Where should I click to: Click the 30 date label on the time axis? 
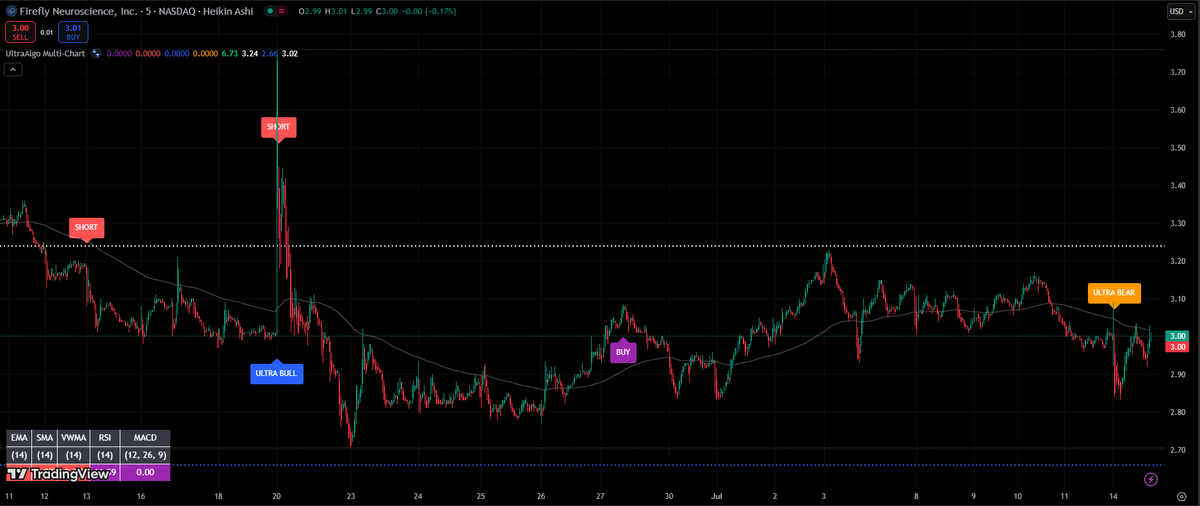669,496
